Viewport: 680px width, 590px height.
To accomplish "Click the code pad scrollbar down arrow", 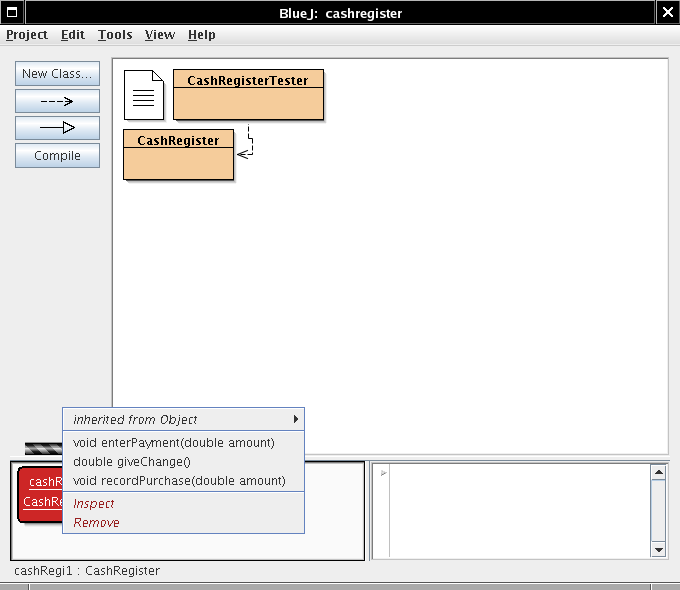I will point(658,549).
